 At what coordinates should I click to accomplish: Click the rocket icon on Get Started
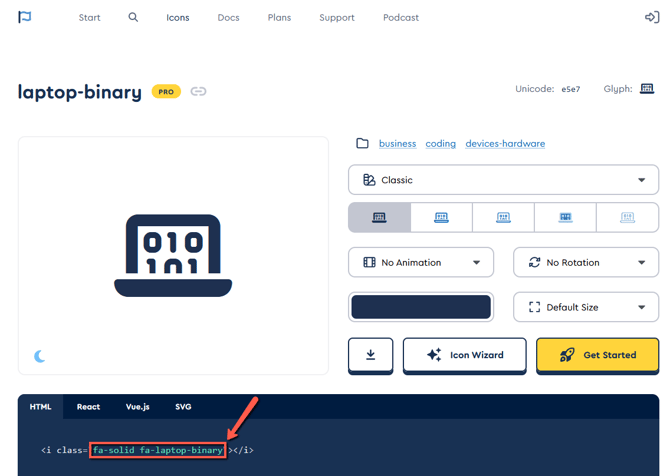pyautogui.click(x=567, y=355)
